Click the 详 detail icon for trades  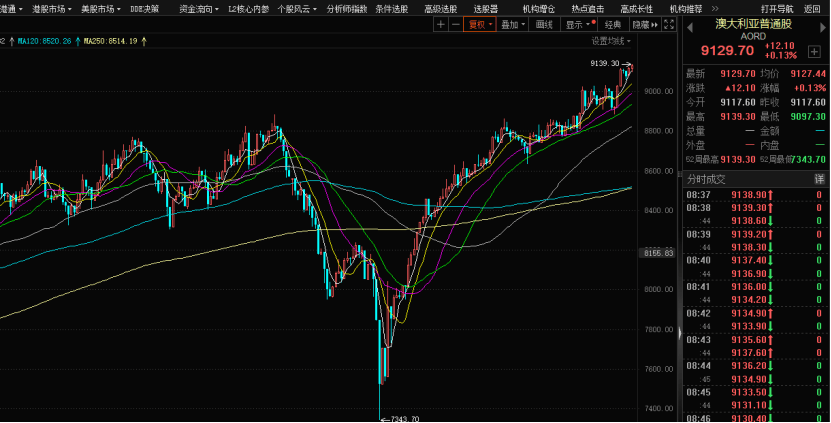(819, 178)
